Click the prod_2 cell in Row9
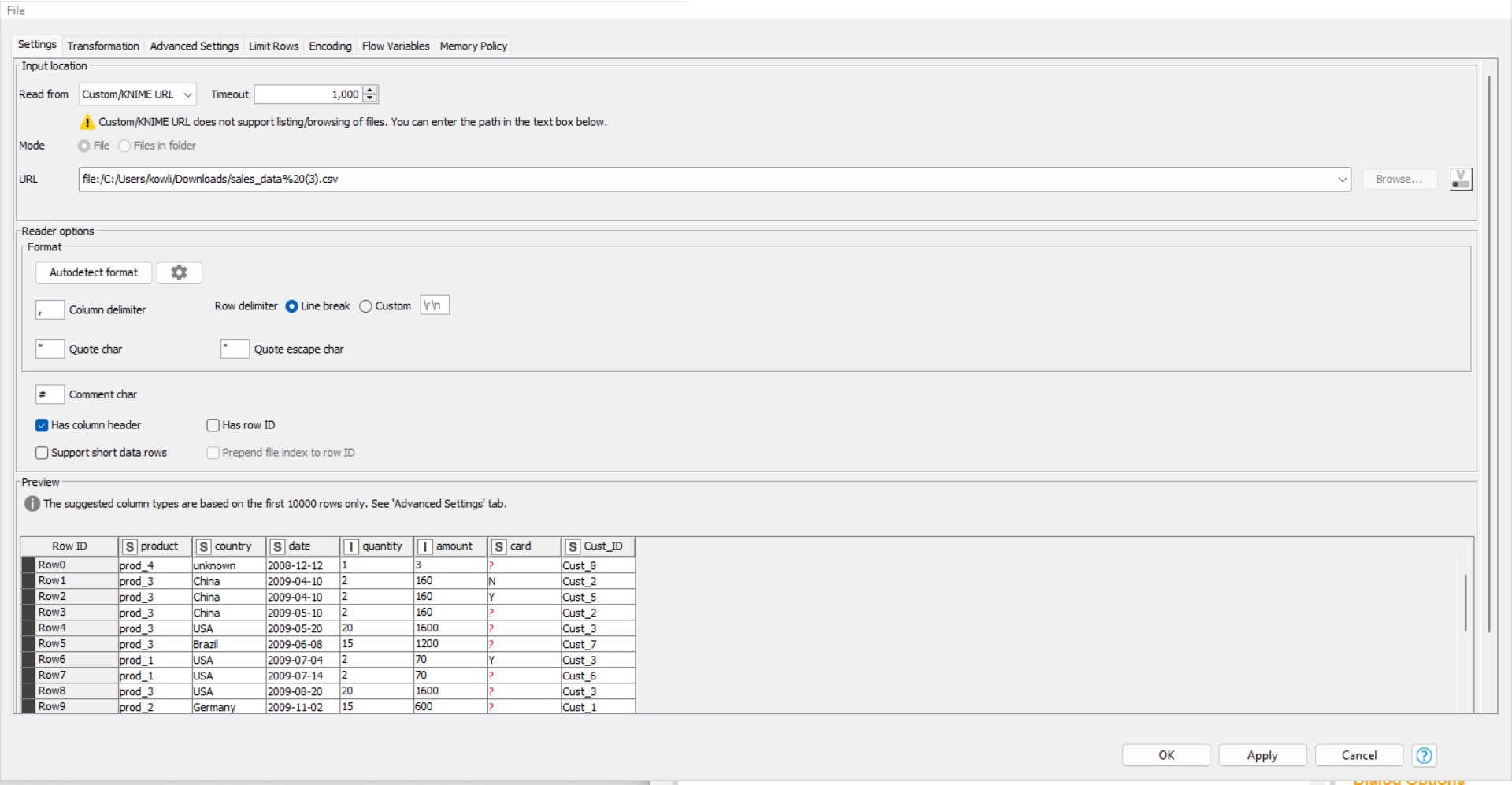The image size is (1512, 785). click(x=155, y=707)
